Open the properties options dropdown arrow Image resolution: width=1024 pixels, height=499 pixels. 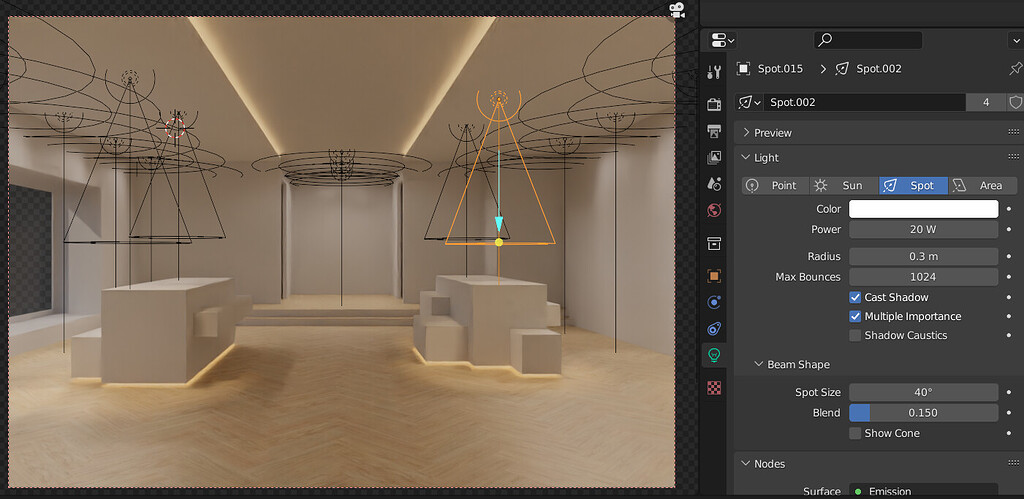click(1015, 40)
